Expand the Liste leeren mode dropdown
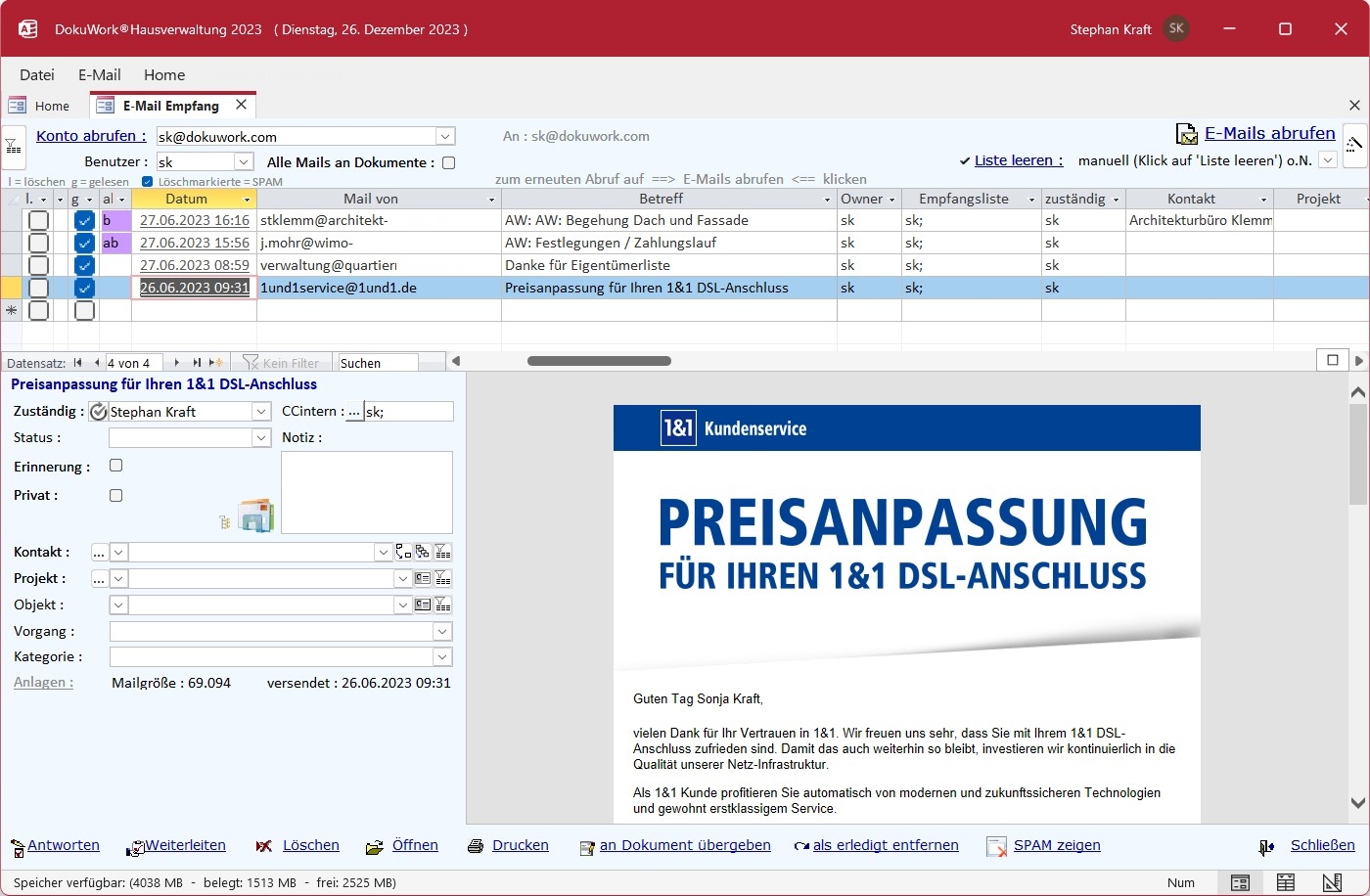This screenshot has height=896, width=1370. (1328, 160)
